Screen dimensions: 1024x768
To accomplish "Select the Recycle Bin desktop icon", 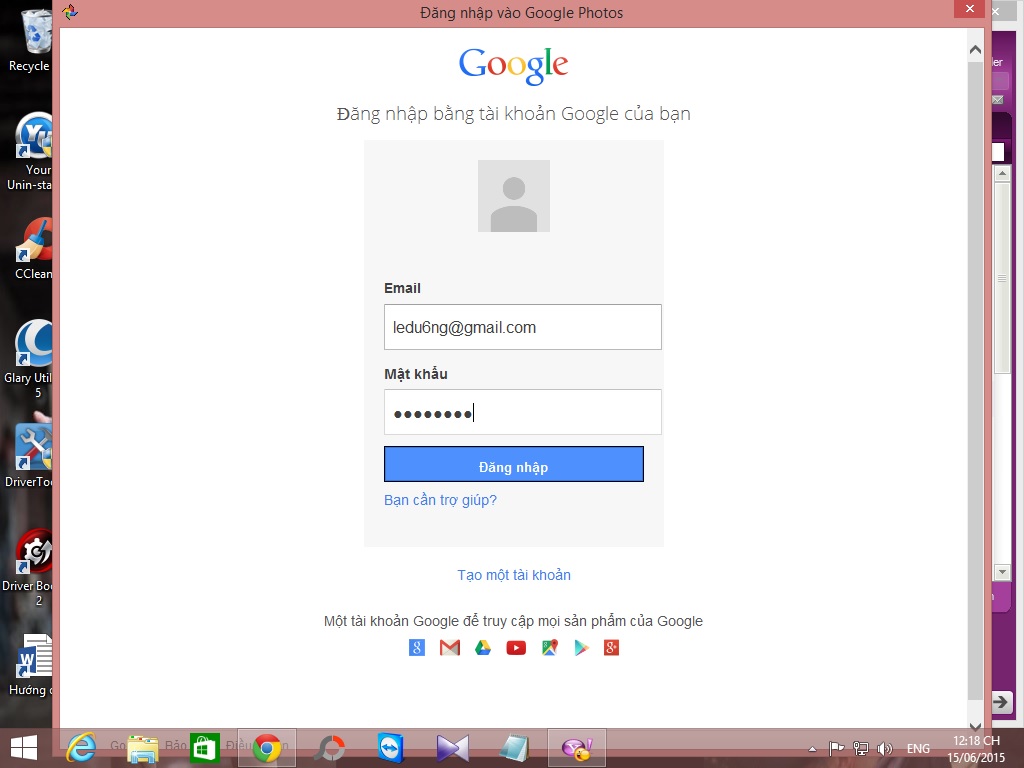I will click(x=29, y=40).
